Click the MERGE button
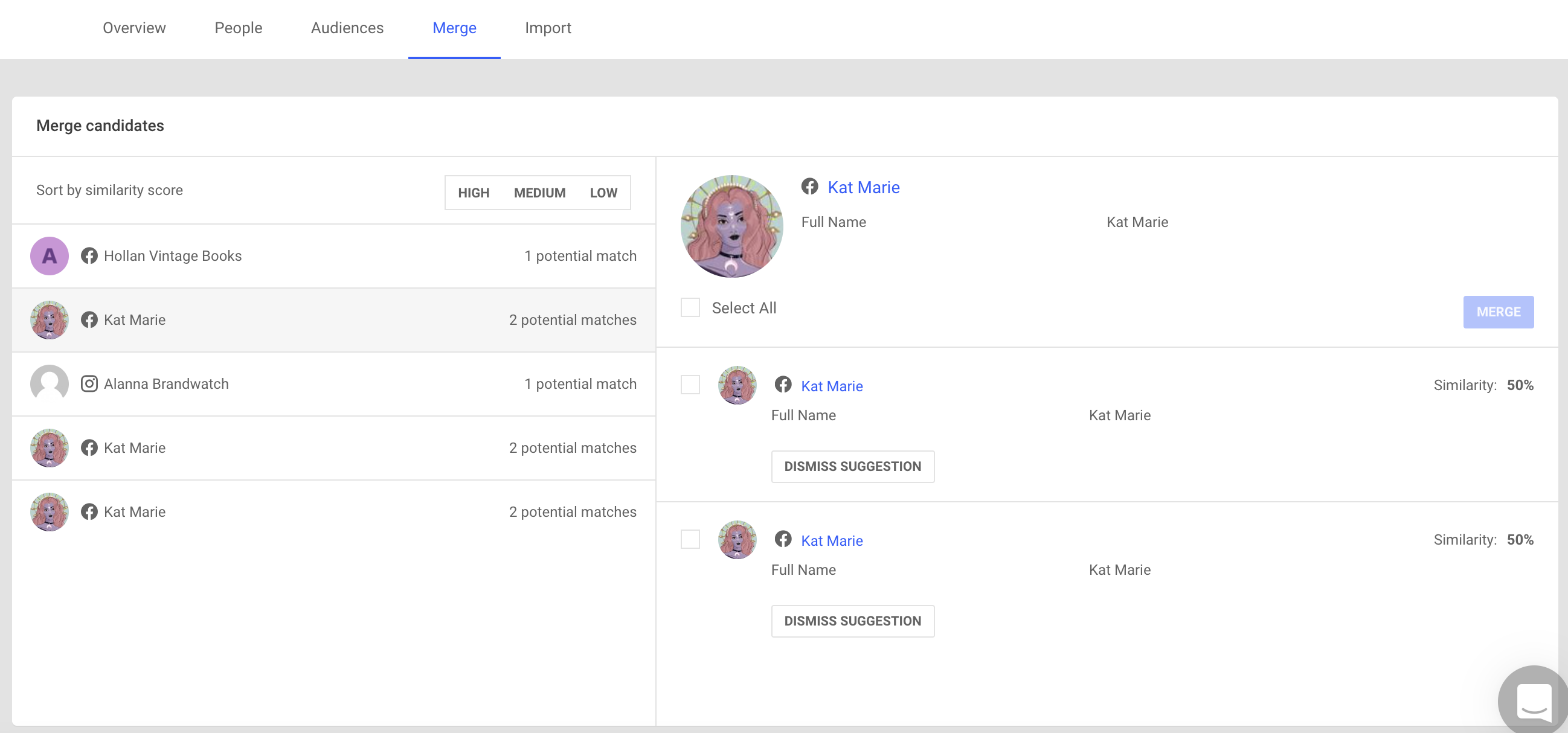 point(1498,312)
